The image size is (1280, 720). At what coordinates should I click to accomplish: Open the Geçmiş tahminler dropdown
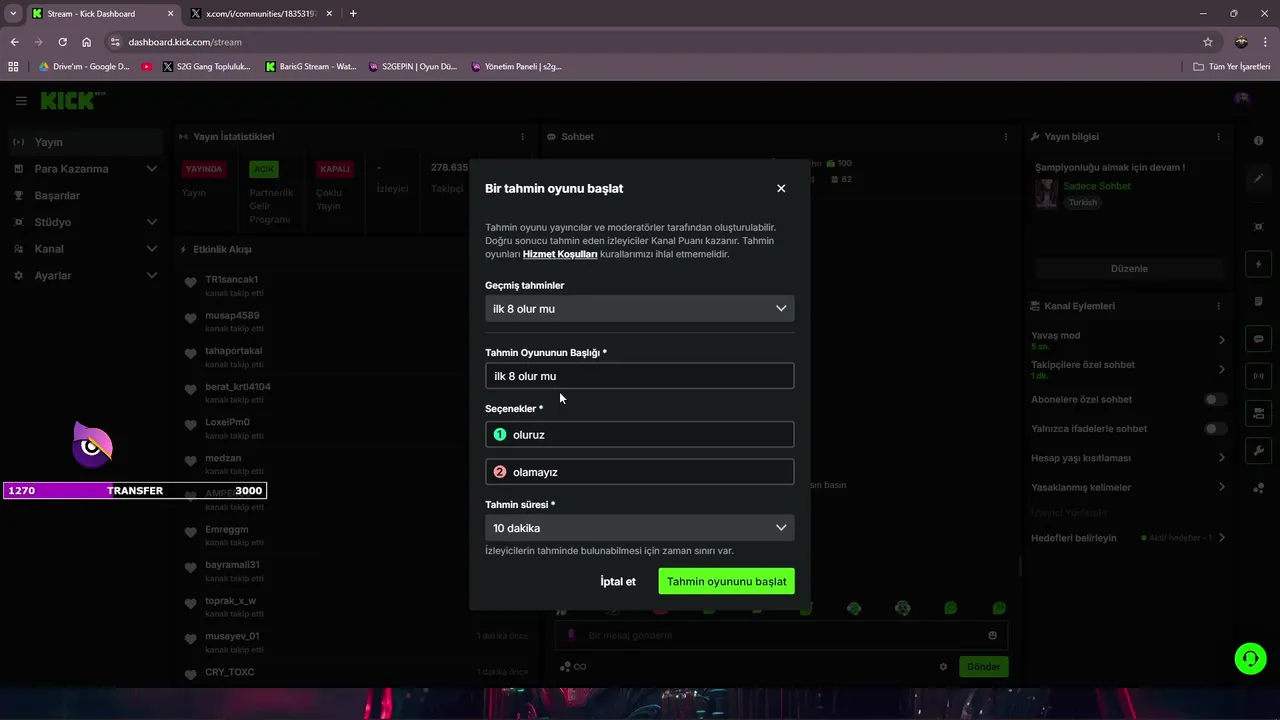pyautogui.click(x=640, y=308)
